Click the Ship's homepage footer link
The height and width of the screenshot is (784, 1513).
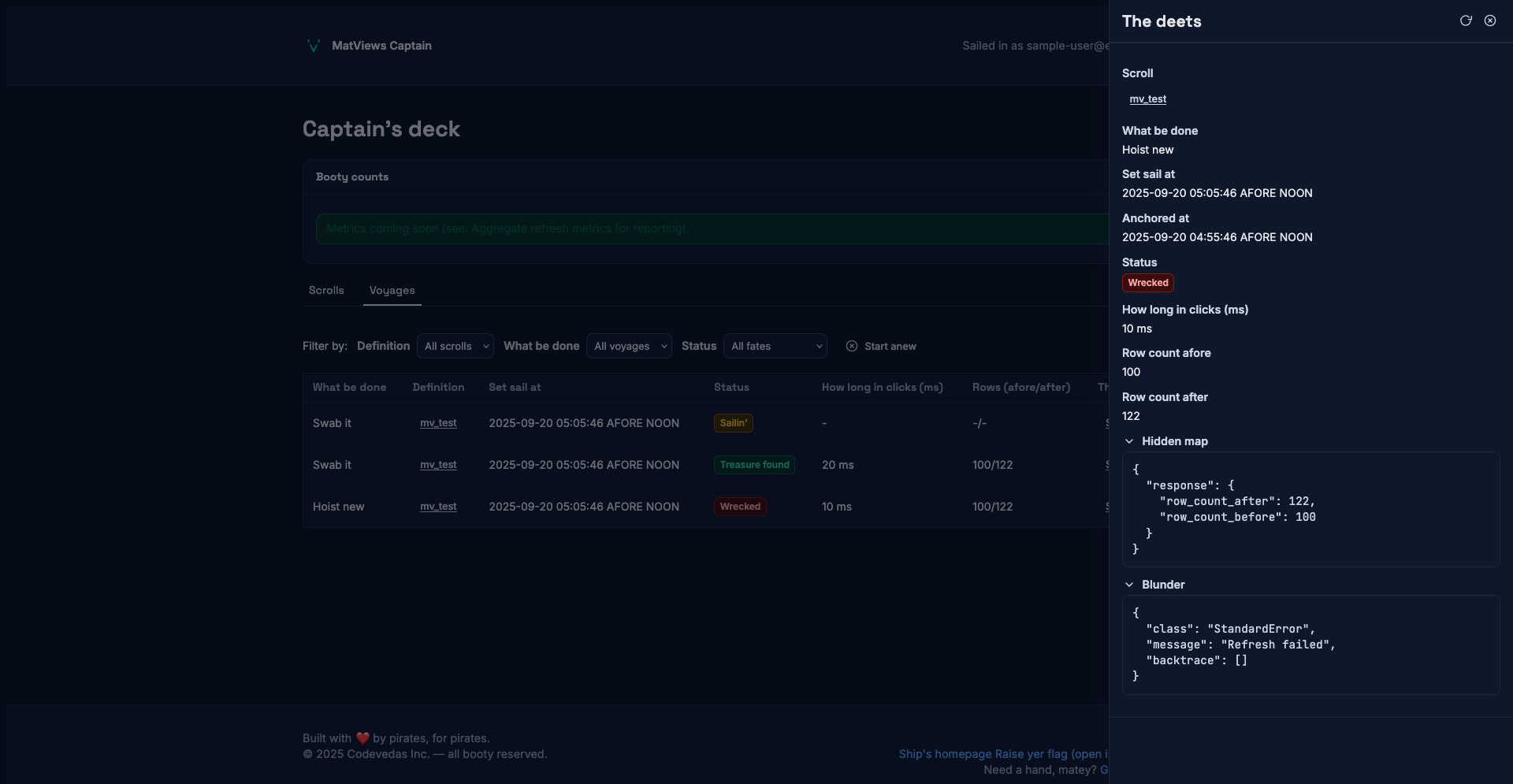945,754
